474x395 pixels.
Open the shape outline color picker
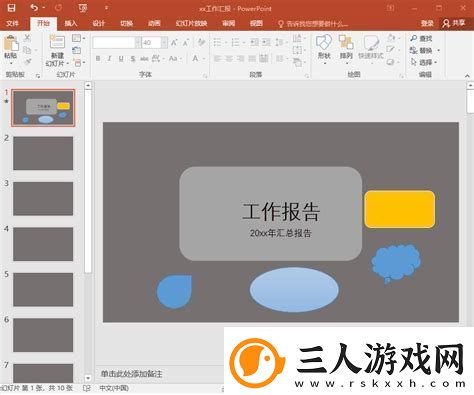pyautogui.click(x=393, y=50)
